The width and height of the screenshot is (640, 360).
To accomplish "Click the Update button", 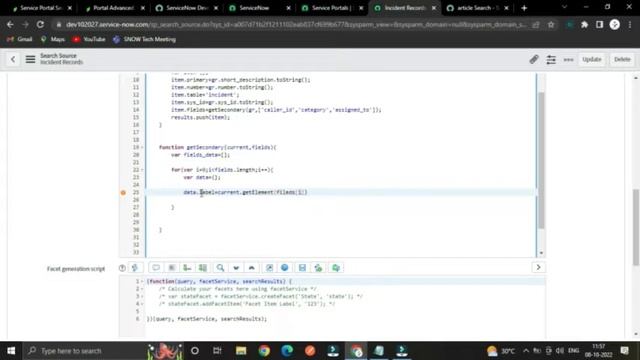I will [x=592, y=59].
